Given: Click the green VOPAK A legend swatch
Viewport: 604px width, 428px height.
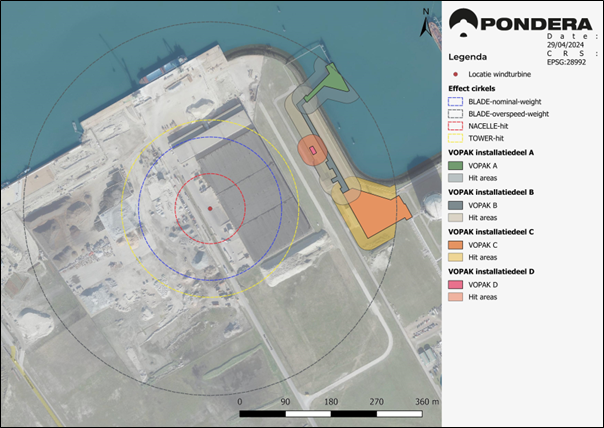Looking at the screenshot, I should (x=455, y=166).
